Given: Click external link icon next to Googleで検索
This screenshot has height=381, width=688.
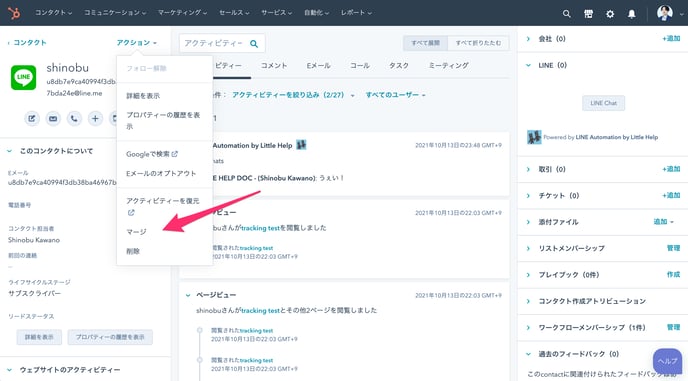Looking at the screenshot, I should pos(175,154).
